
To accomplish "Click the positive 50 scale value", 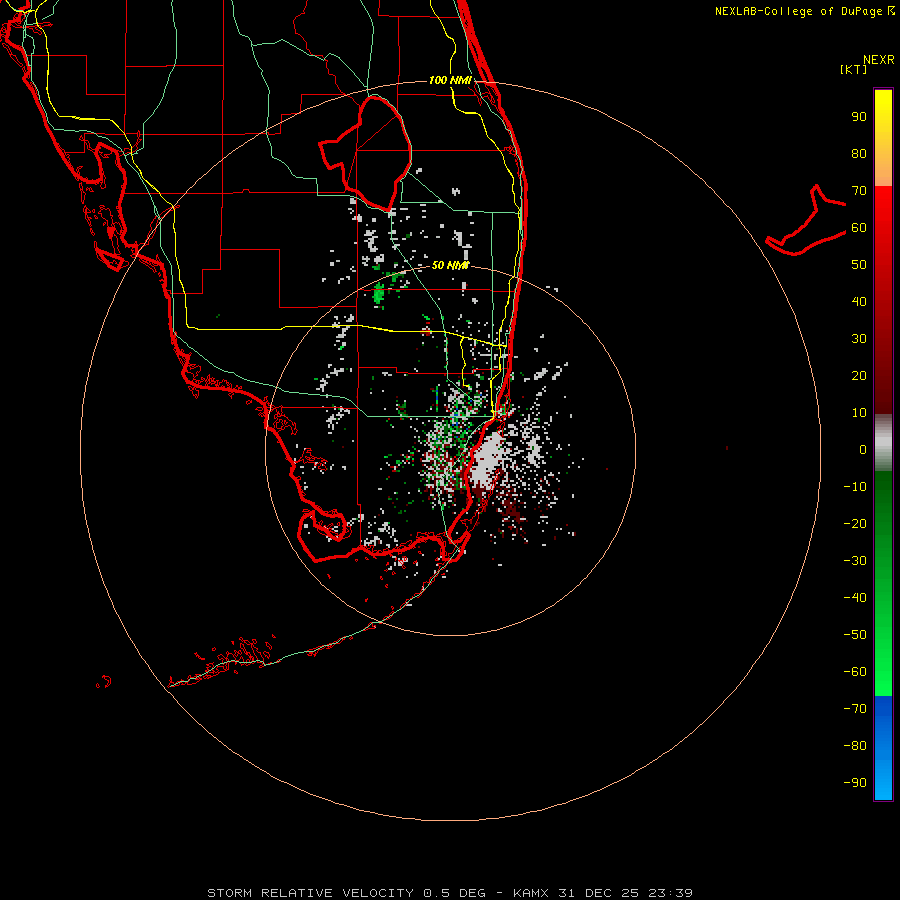I will [859, 265].
